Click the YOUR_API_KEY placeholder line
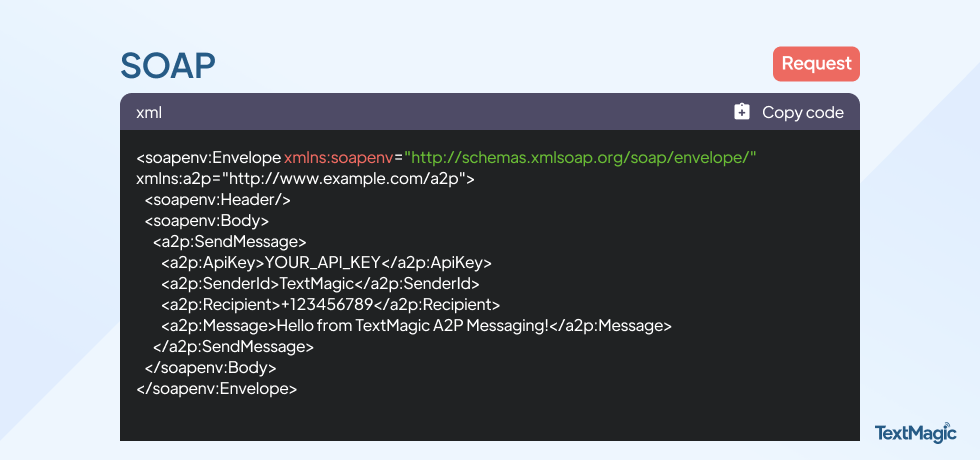The width and height of the screenshot is (980, 460). (x=326, y=263)
